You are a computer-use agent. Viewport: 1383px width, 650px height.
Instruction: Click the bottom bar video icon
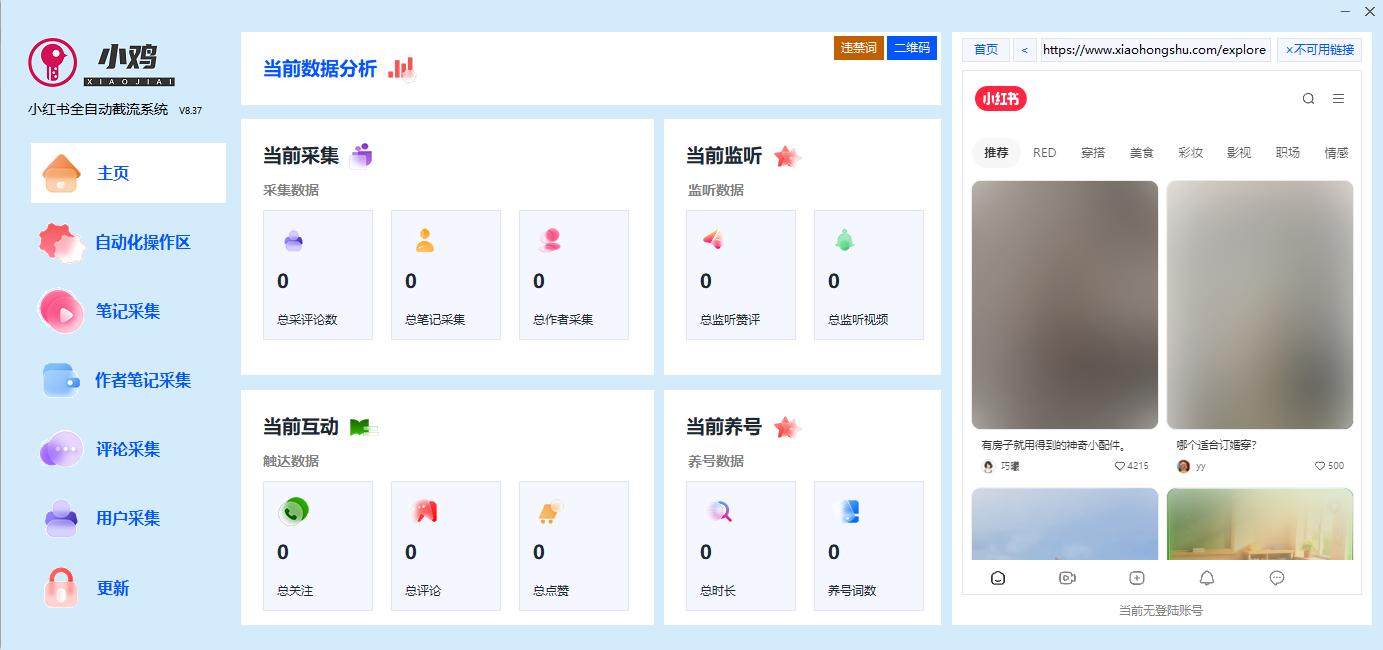(1067, 578)
